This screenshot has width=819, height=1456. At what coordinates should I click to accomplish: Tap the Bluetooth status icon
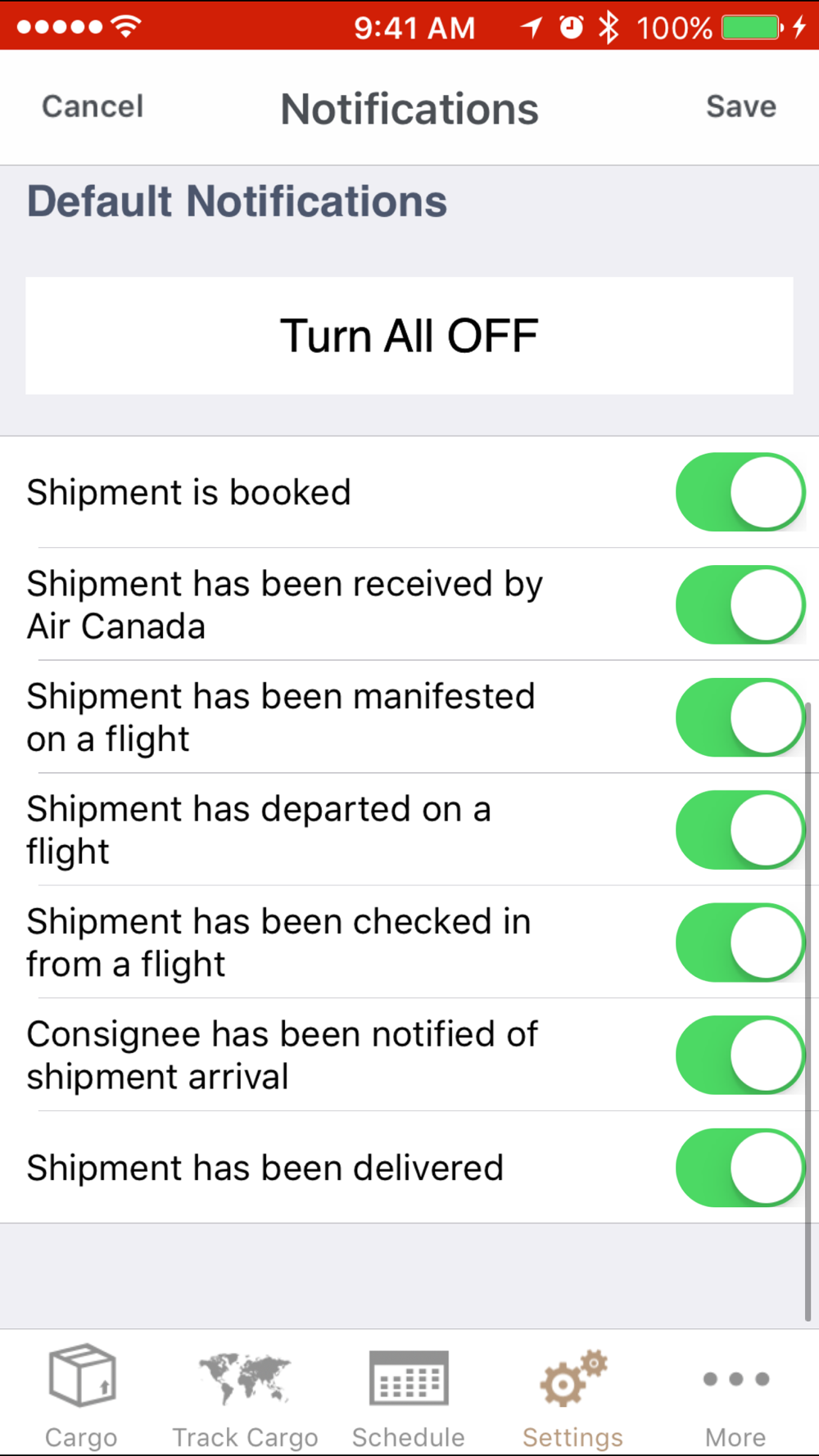[609, 28]
